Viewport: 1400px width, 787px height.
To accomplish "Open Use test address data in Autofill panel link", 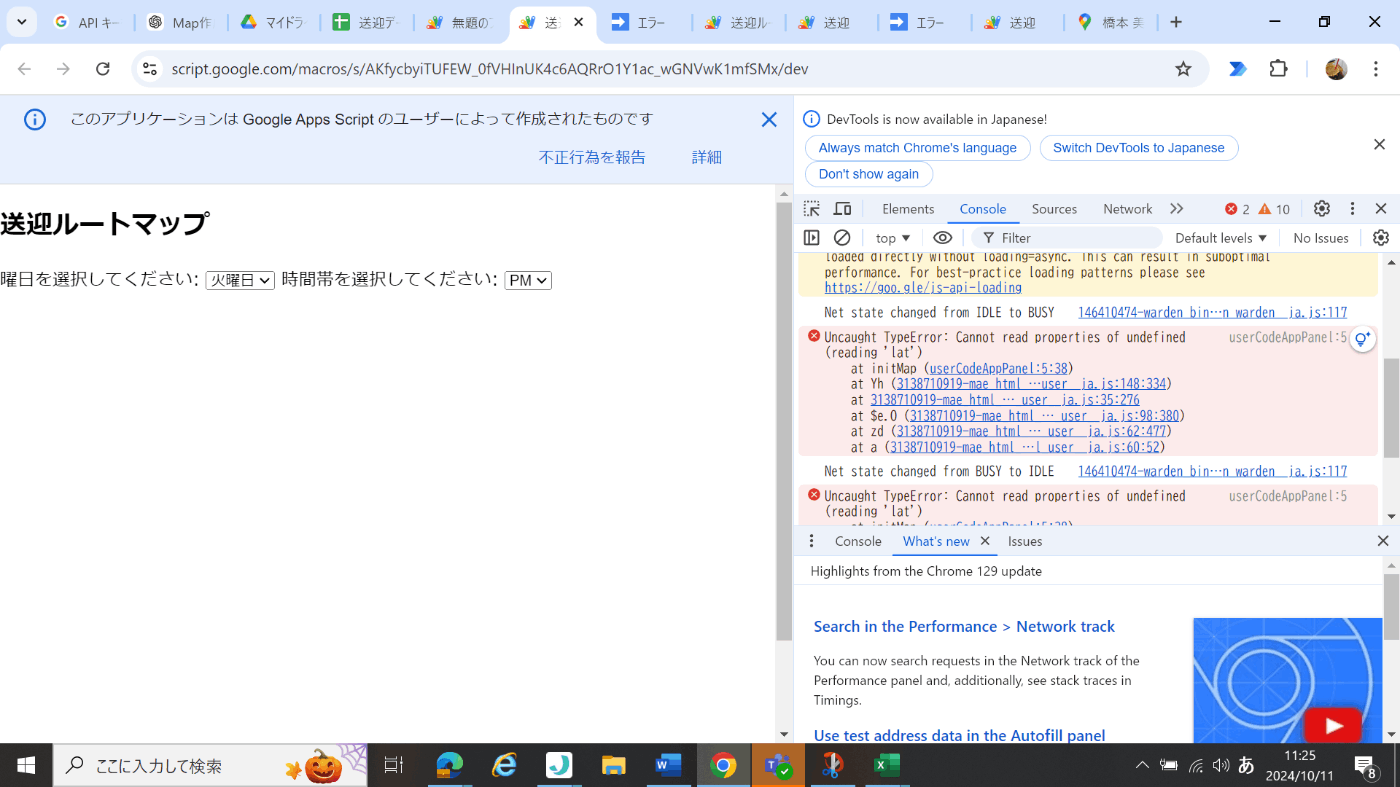I will [959, 736].
